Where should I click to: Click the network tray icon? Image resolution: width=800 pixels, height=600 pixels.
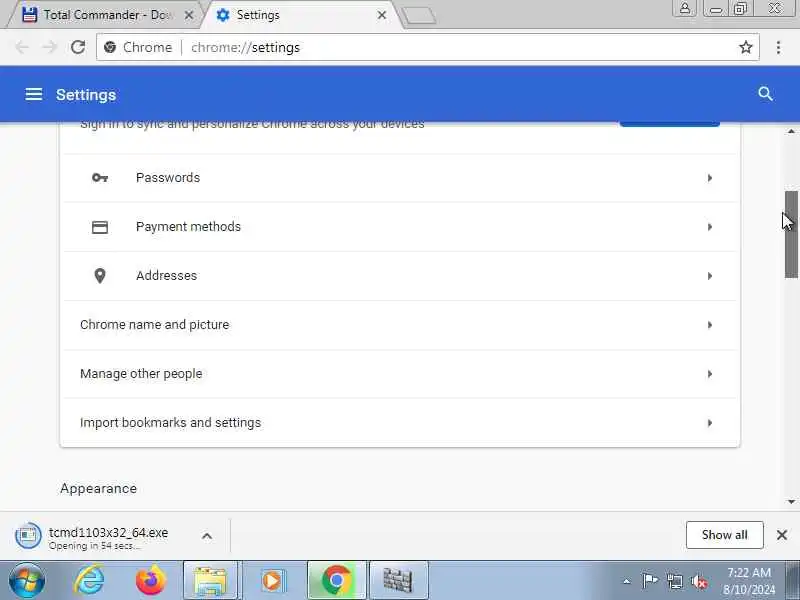[674, 581]
